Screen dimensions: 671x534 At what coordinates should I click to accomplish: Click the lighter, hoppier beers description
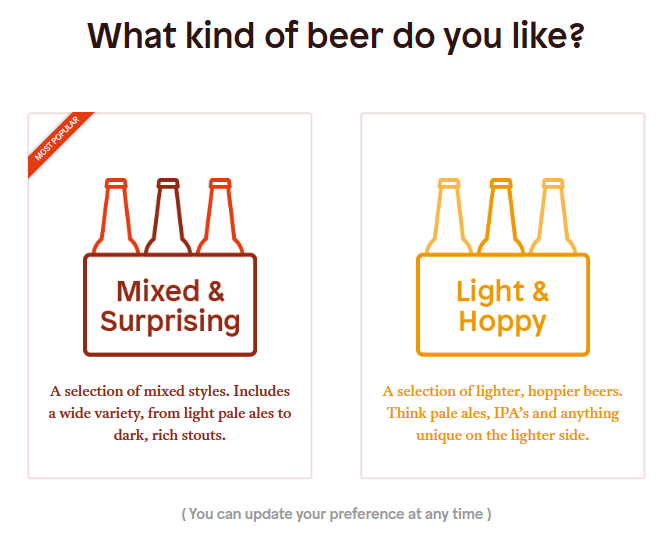(502, 391)
